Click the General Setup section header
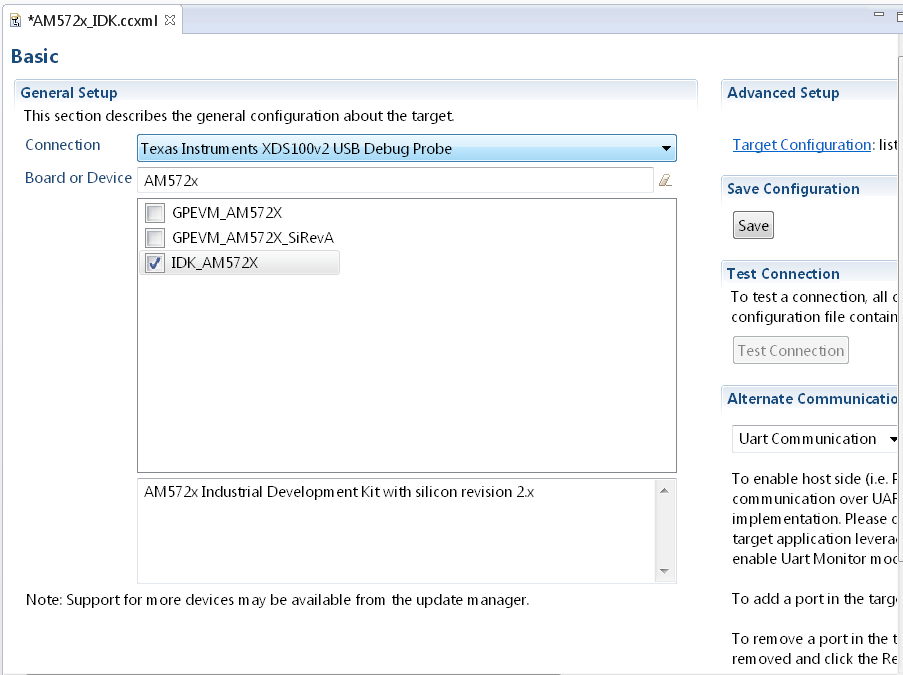The width and height of the screenshot is (903, 675). 69,92
